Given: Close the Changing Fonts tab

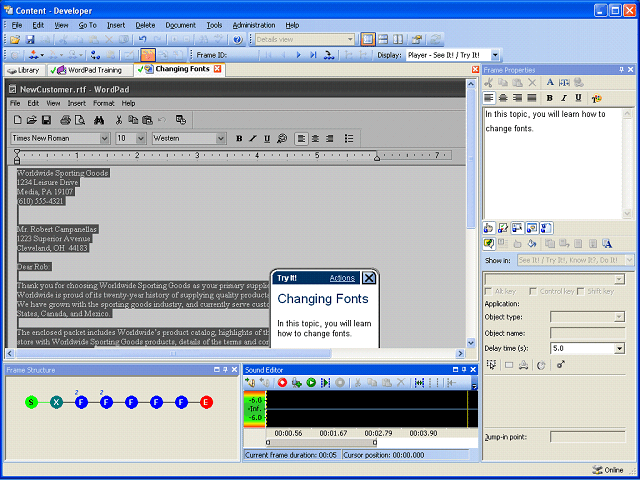Looking at the screenshot, I should (218, 69).
